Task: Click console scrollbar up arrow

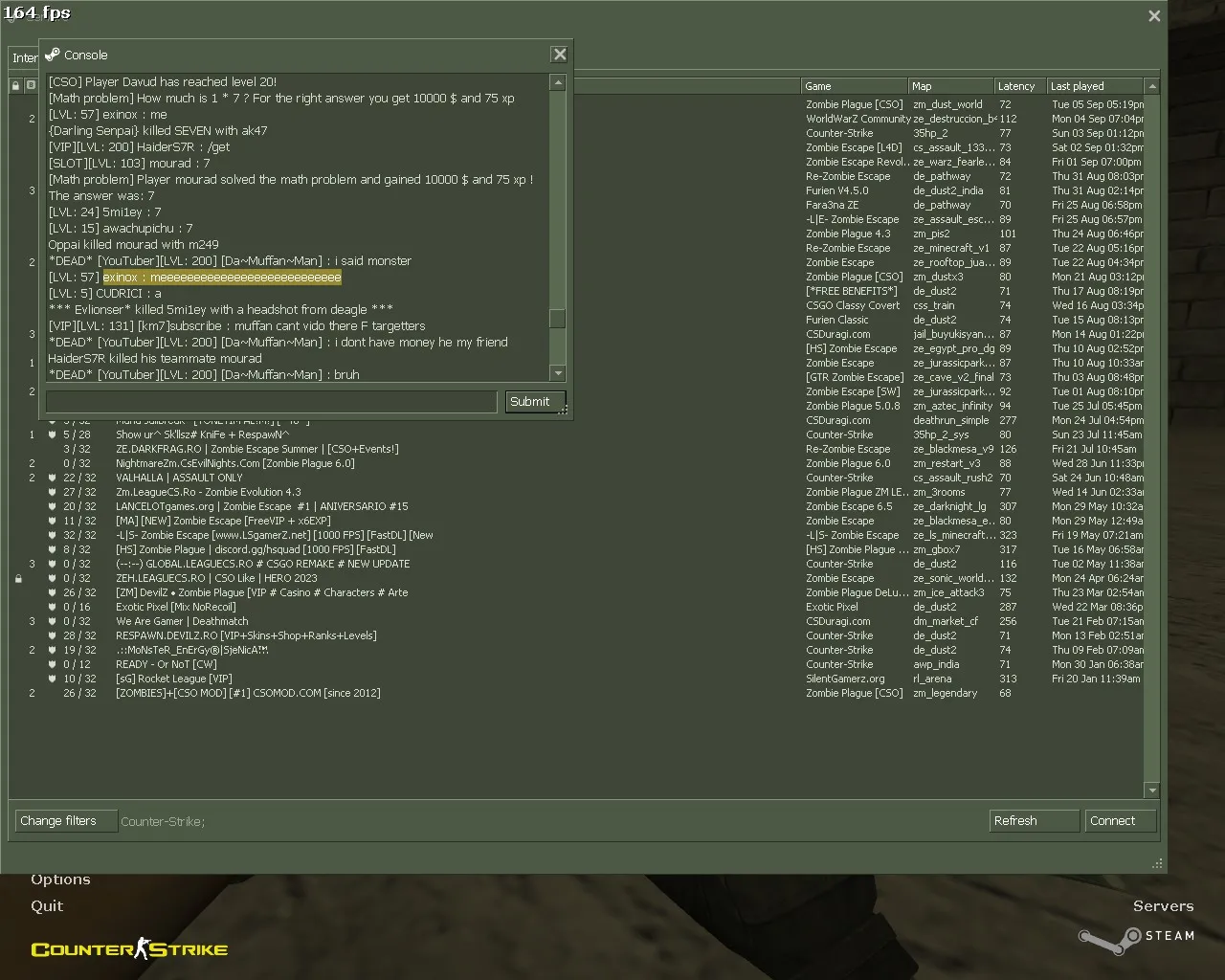Action: pos(557,82)
